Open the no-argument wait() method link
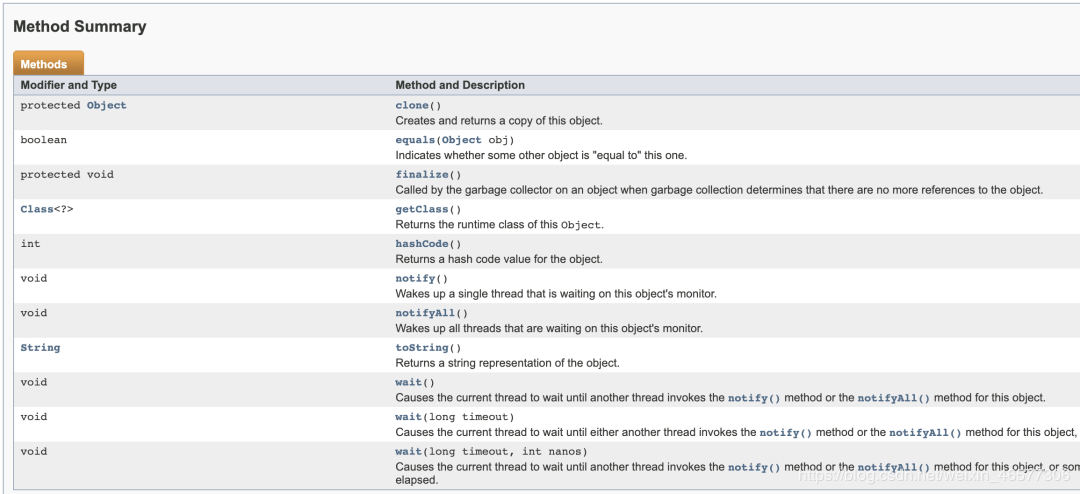This screenshot has width=1080, height=494. click(408, 382)
